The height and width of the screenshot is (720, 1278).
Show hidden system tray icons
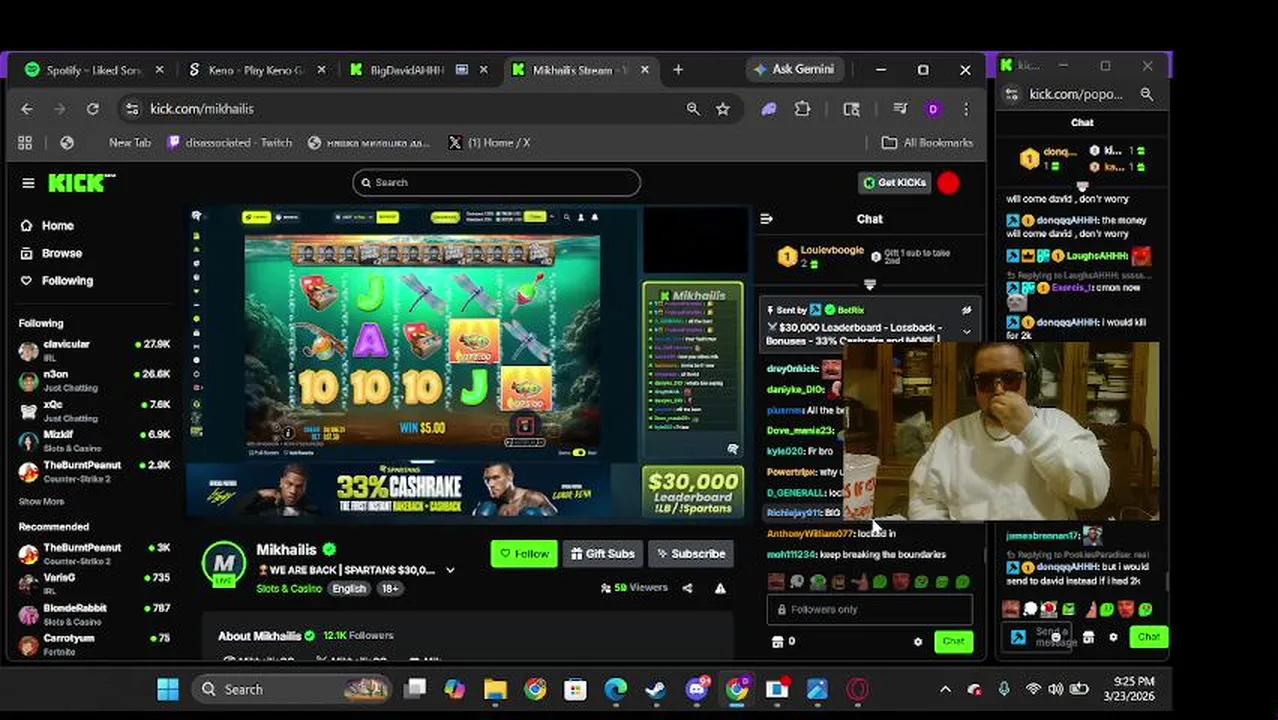[x=945, y=689]
